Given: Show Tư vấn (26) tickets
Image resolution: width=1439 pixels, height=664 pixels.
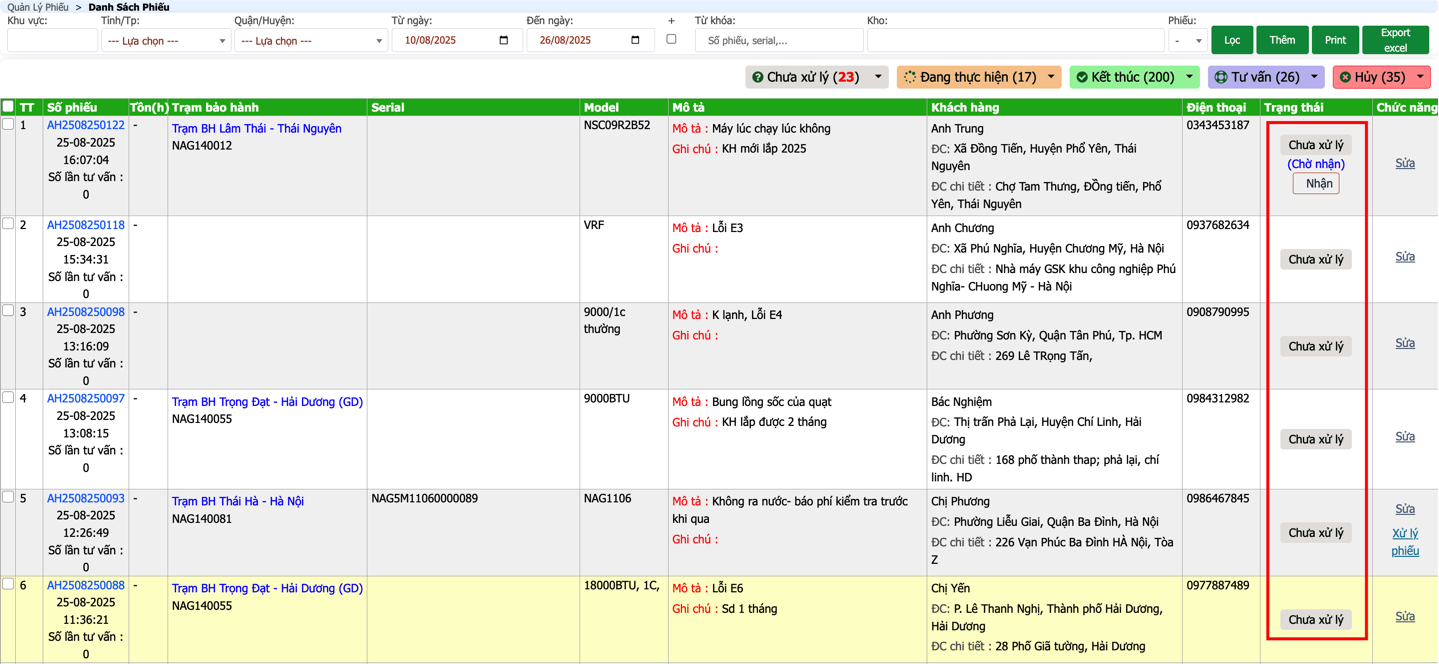Looking at the screenshot, I should point(1256,77).
